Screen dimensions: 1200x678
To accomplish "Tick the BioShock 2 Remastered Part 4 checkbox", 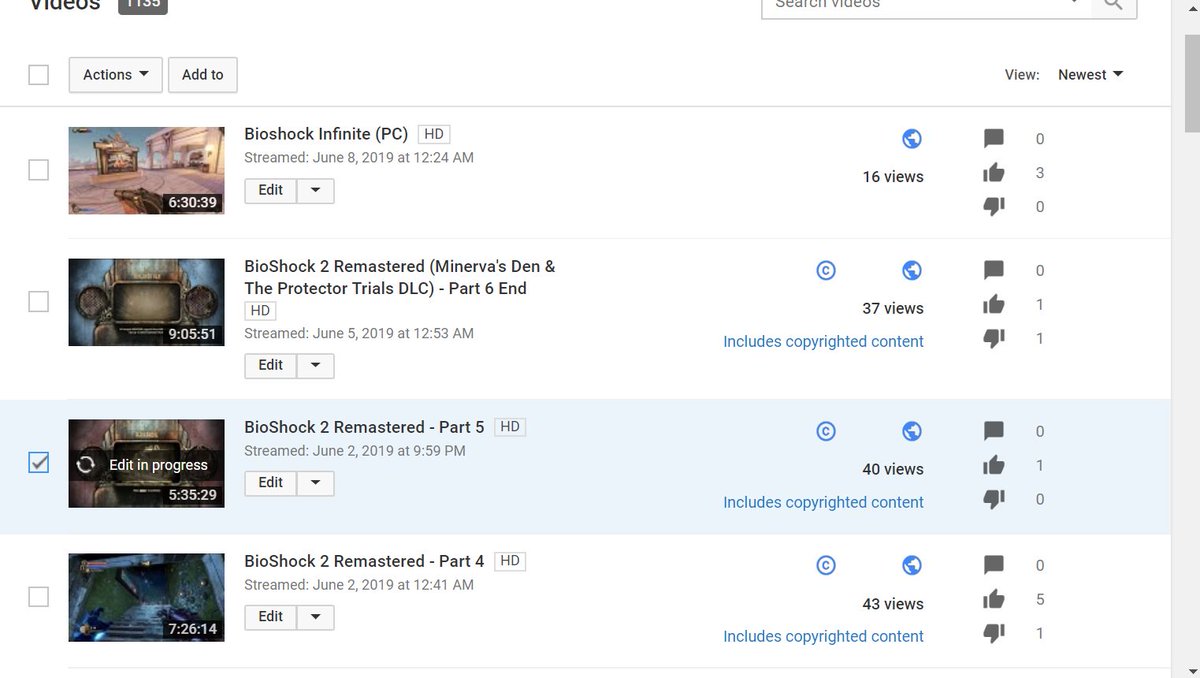I will point(38,596).
